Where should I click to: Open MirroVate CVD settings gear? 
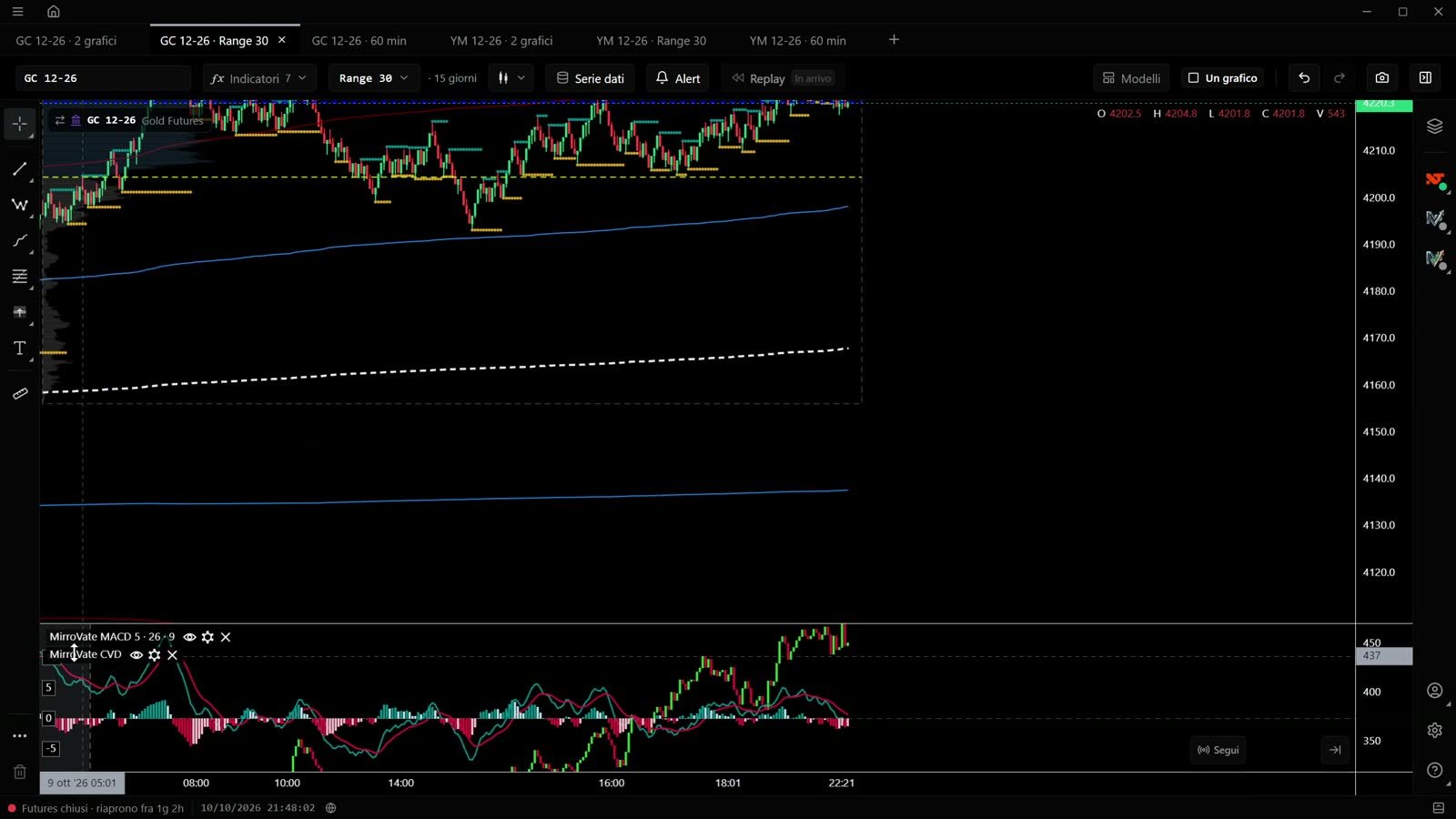pyautogui.click(x=154, y=655)
